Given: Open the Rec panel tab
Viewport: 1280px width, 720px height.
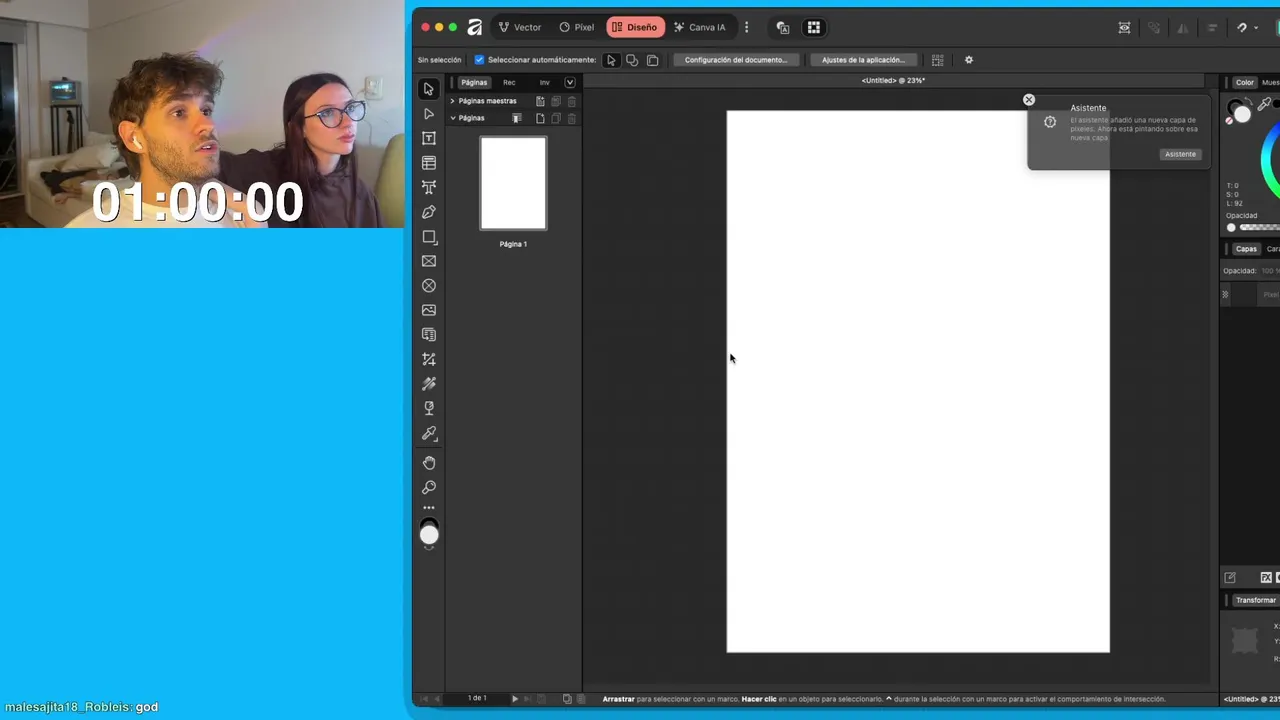Looking at the screenshot, I should [509, 82].
